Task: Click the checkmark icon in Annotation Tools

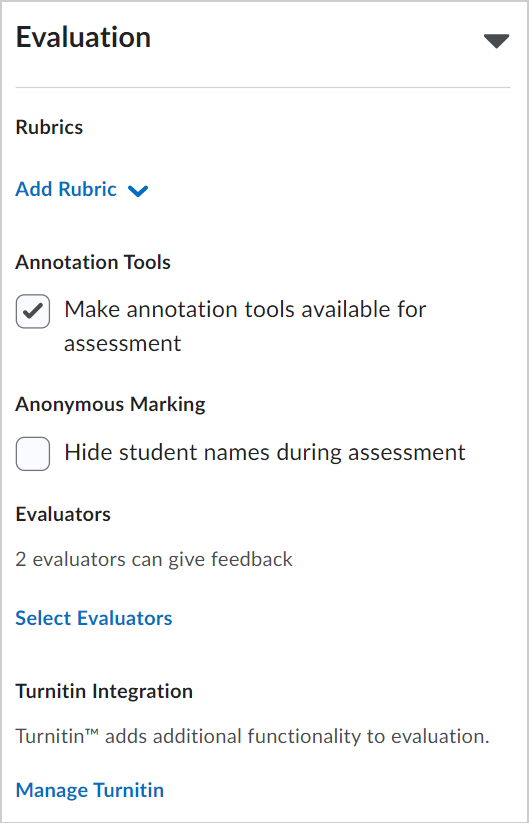Action: (33, 311)
